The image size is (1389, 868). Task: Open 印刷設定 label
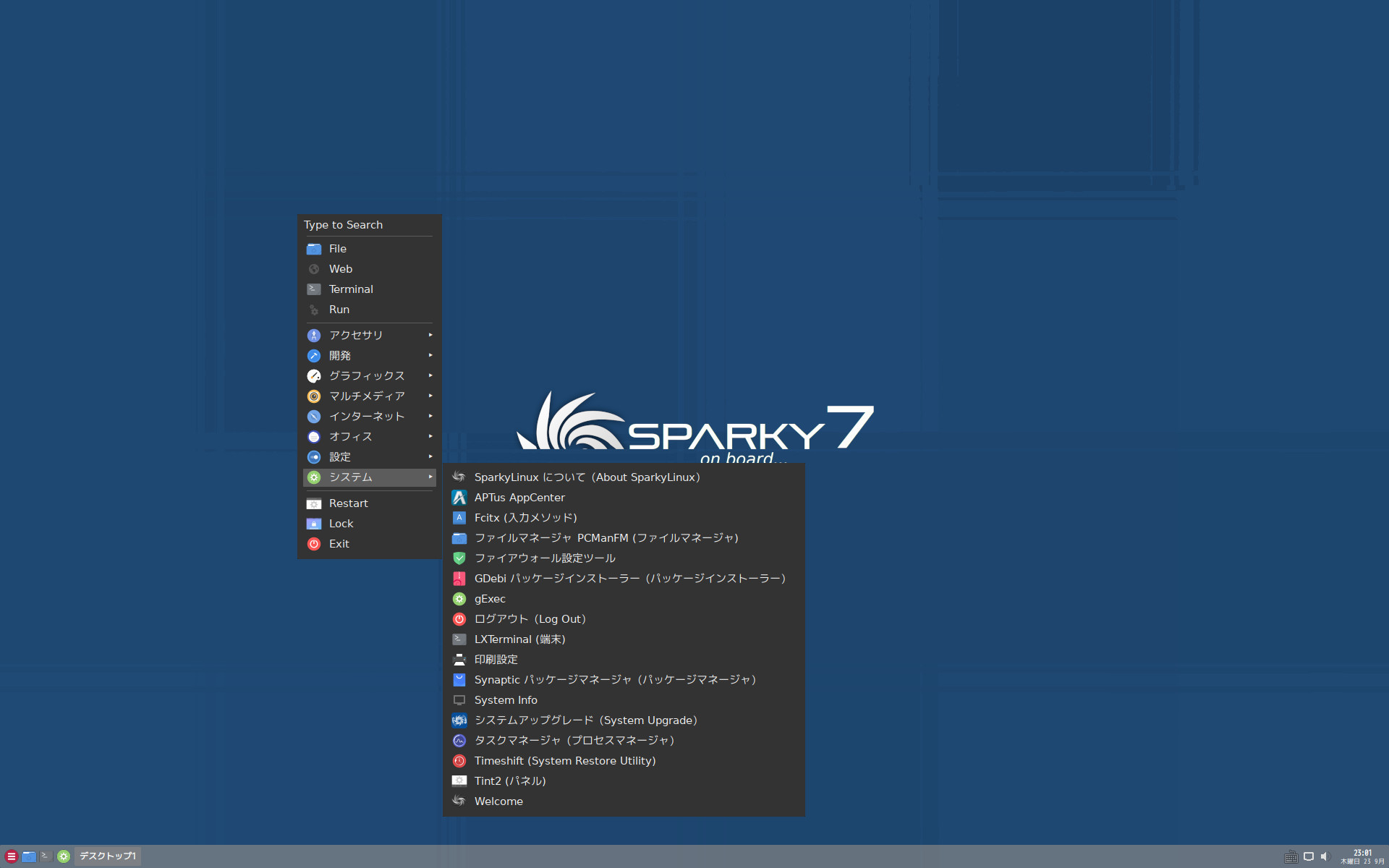coord(496,660)
